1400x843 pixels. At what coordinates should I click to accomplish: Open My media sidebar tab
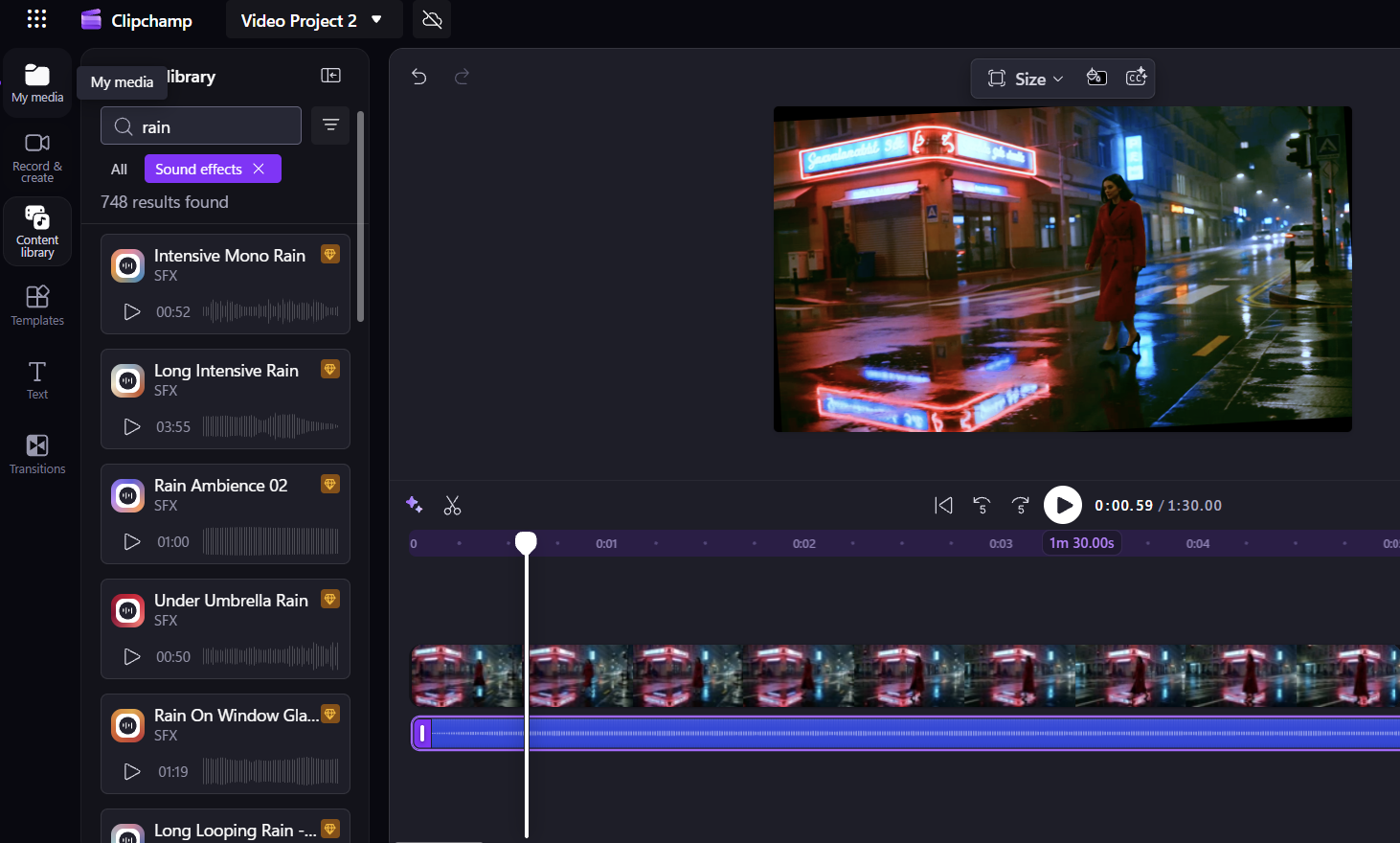37,83
